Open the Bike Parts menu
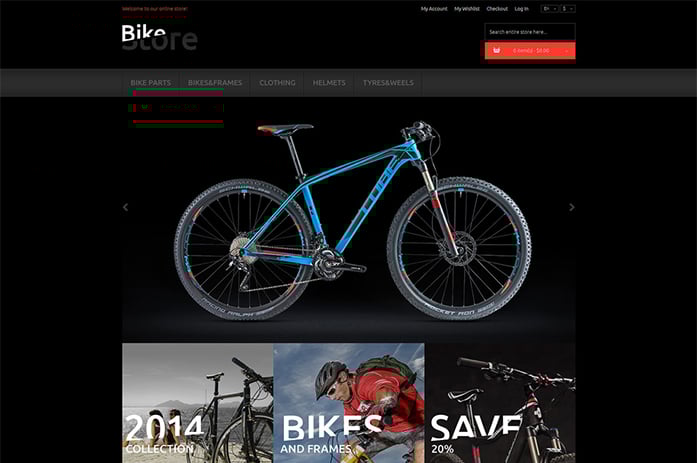Image resolution: width=697 pixels, height=463 pixels. 151,83
